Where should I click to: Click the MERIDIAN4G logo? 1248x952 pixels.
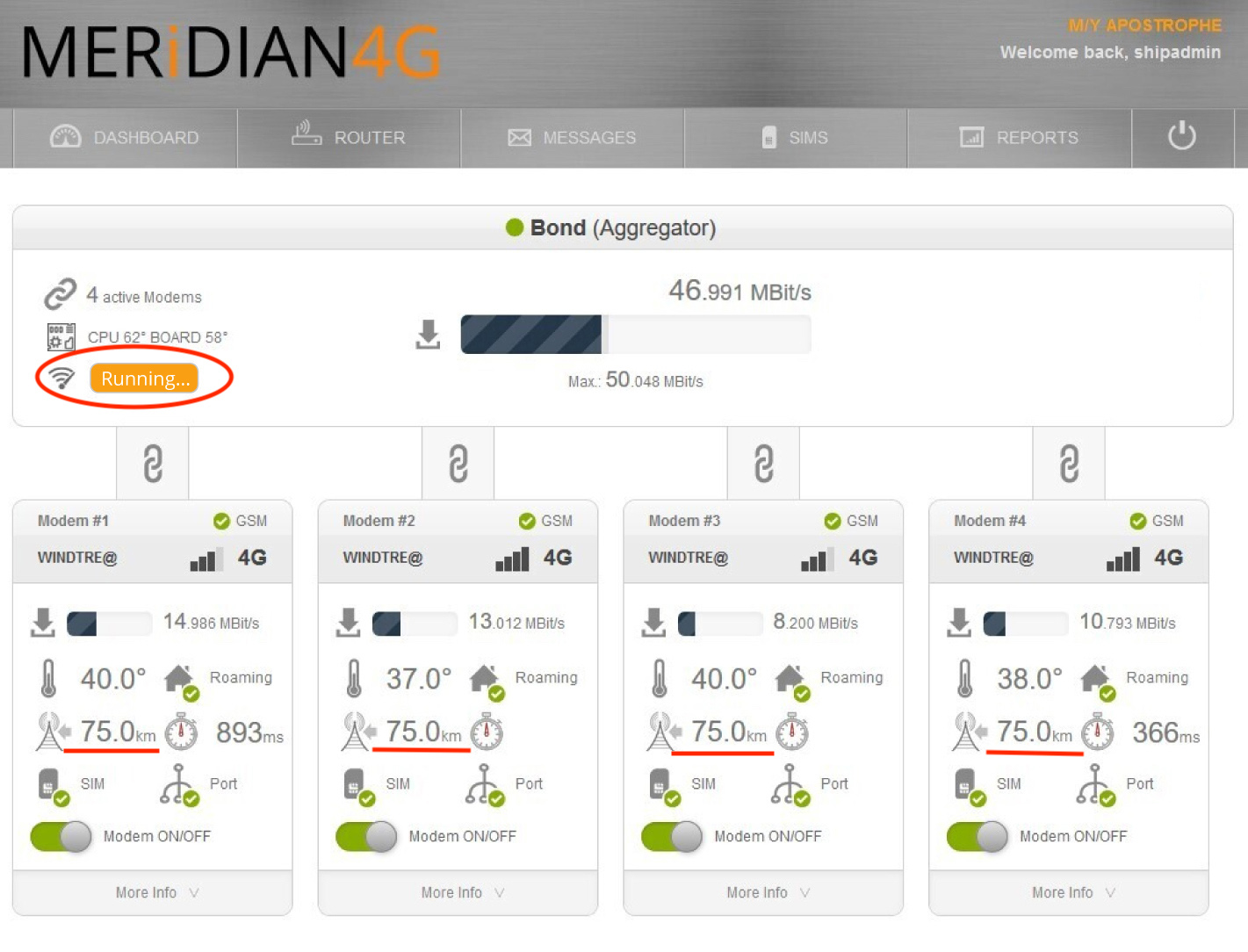231,53
